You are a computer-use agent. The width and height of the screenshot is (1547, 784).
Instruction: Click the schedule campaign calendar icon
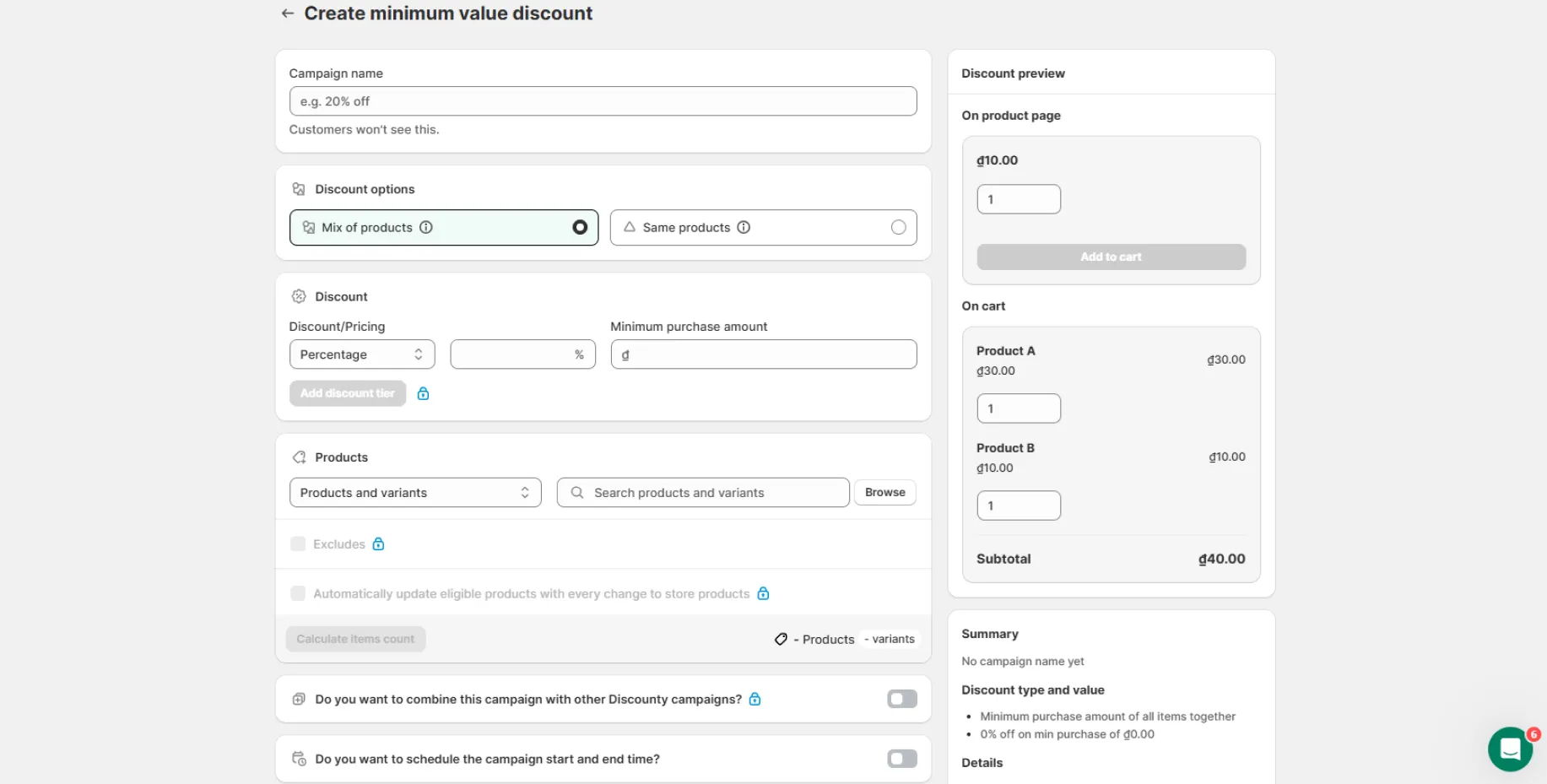(x=299, y=759)
